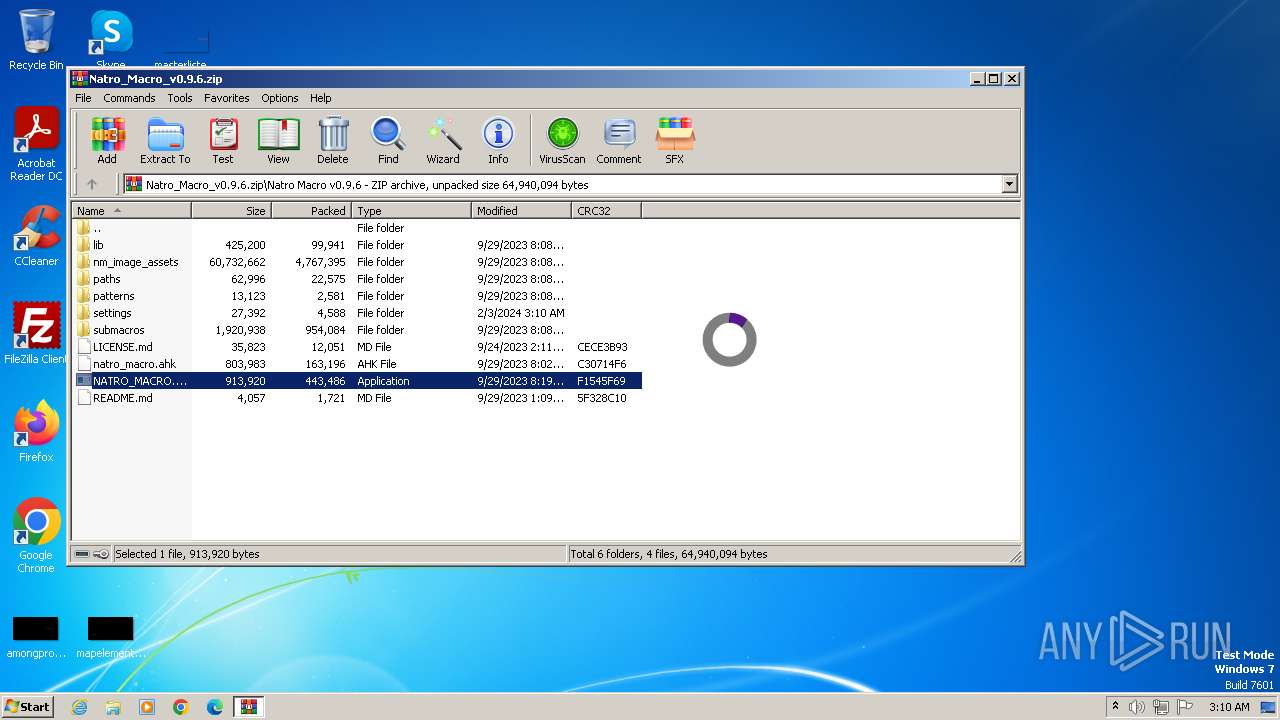The image size is (1280, 720).
Task: Select the NATRO_MACRO application file
Action: pos(357,381)
